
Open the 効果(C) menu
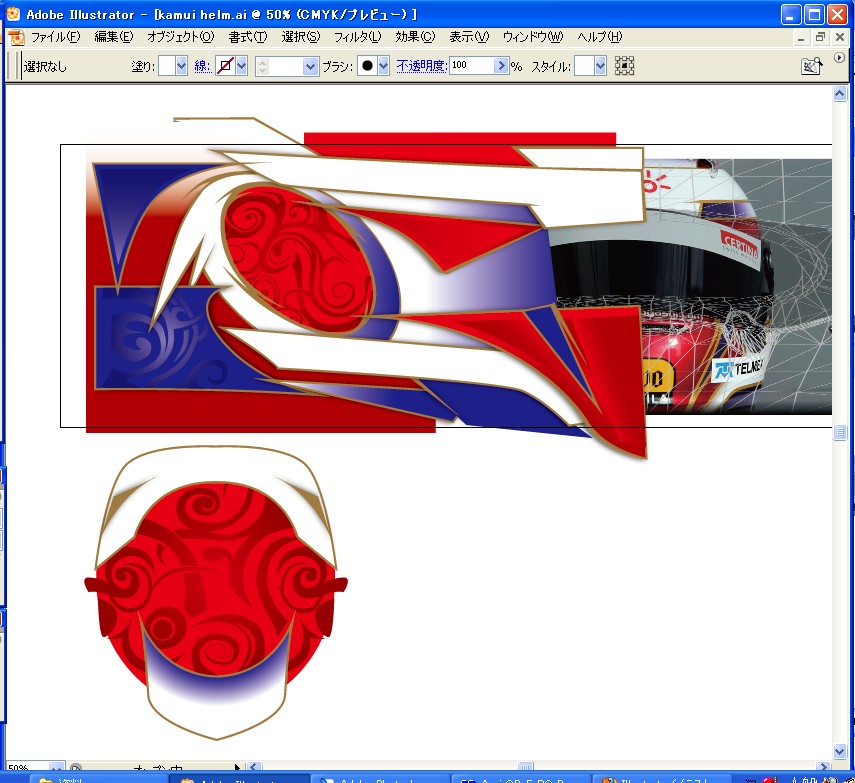tap(414, 37)
